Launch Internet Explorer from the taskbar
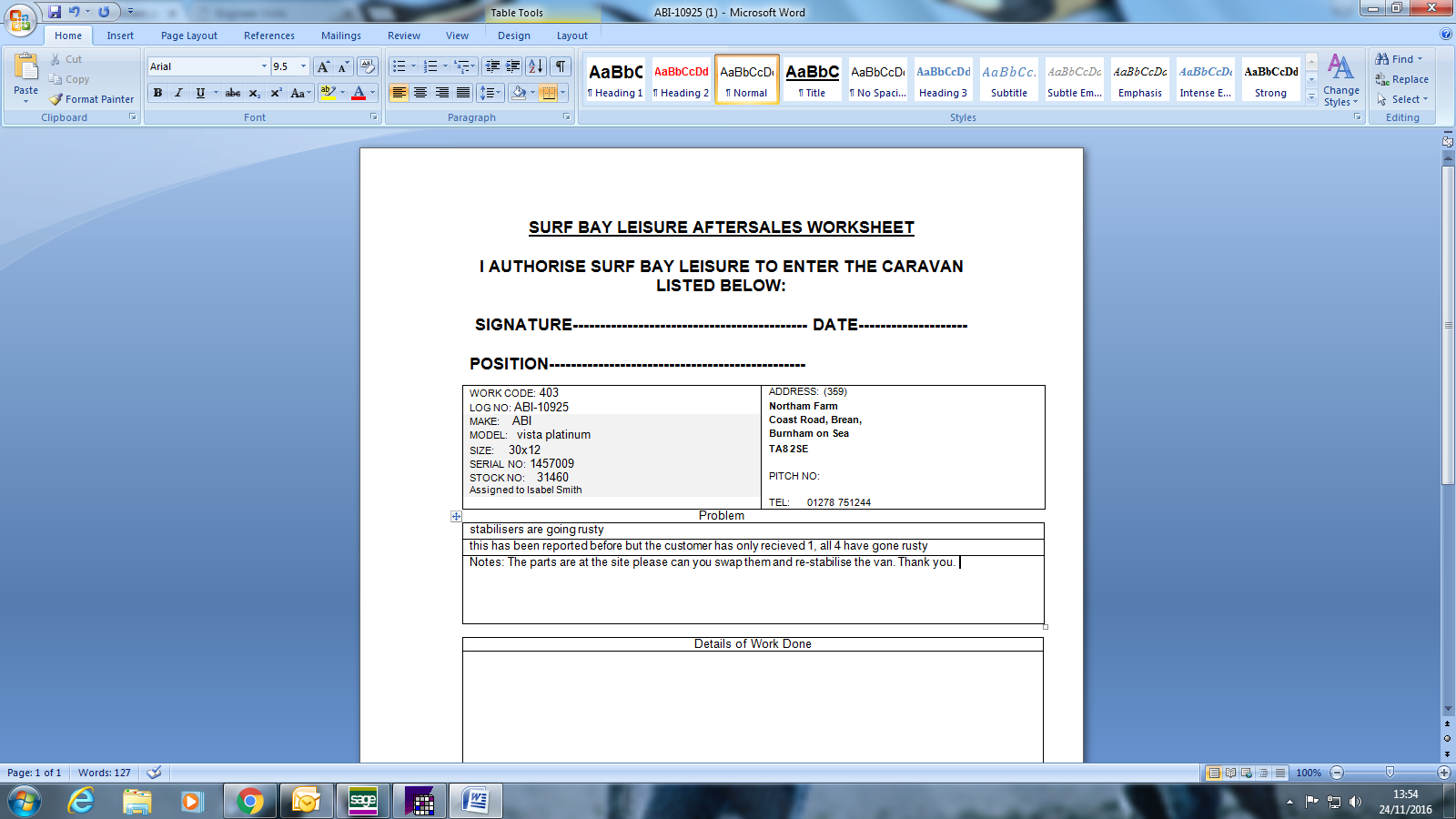The image size is (1456, 819). click(x=81, y=801)
